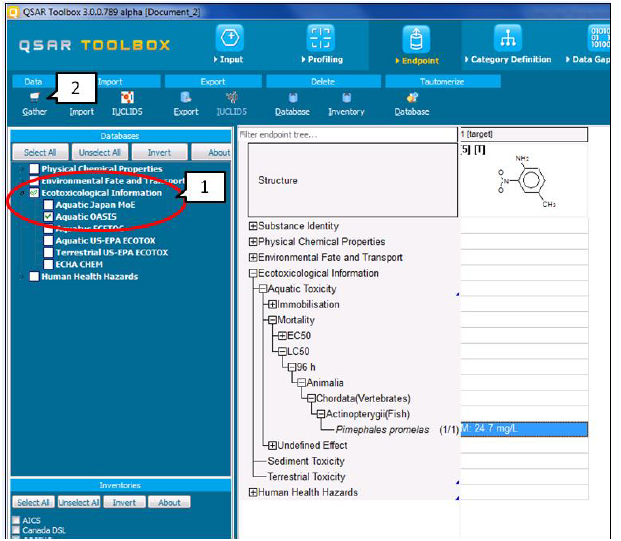Click About in Inventories panel

[169, 502]
